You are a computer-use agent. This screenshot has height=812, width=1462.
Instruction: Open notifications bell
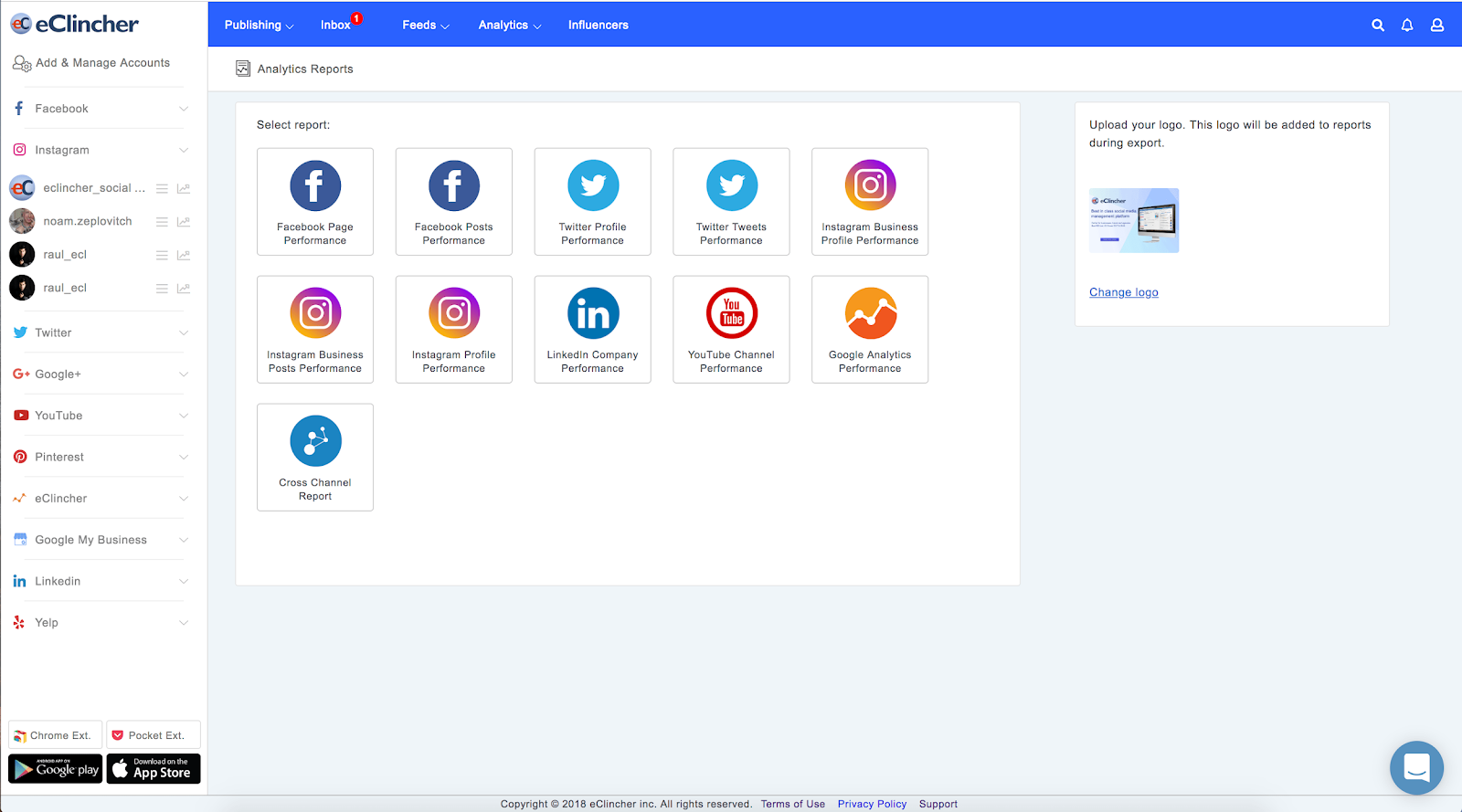tap(1407, 26)
